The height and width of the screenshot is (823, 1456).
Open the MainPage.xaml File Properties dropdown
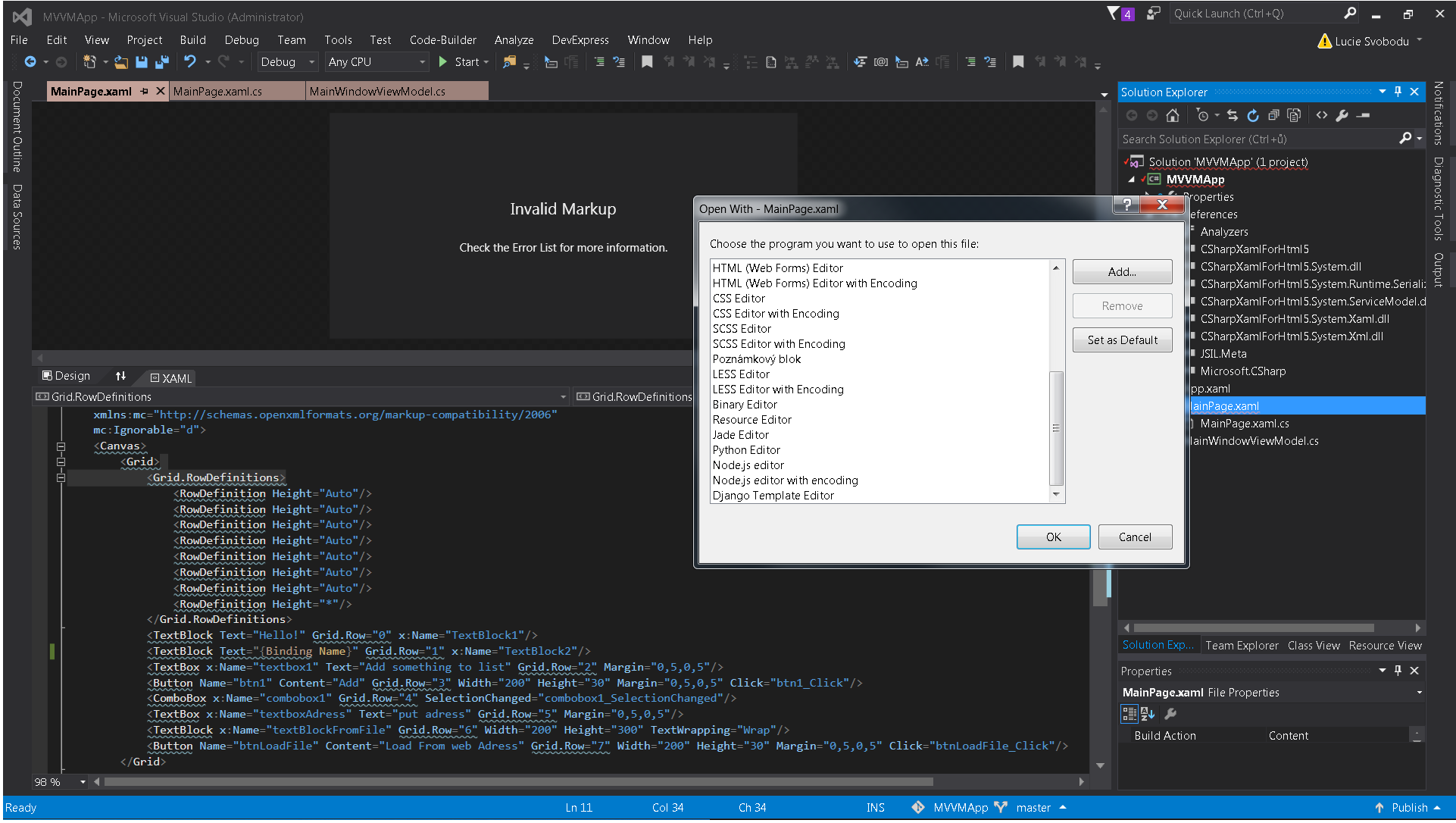[x=1419, y=693]
